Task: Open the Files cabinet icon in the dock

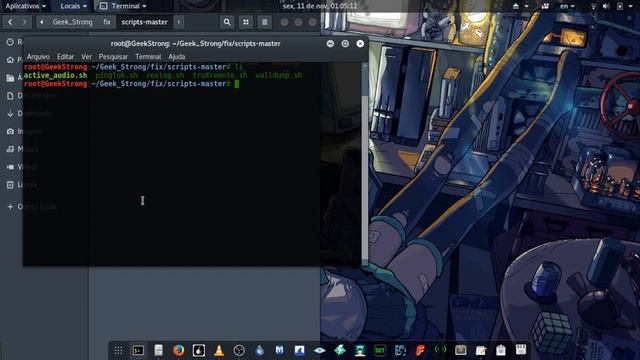Action: 158,350
